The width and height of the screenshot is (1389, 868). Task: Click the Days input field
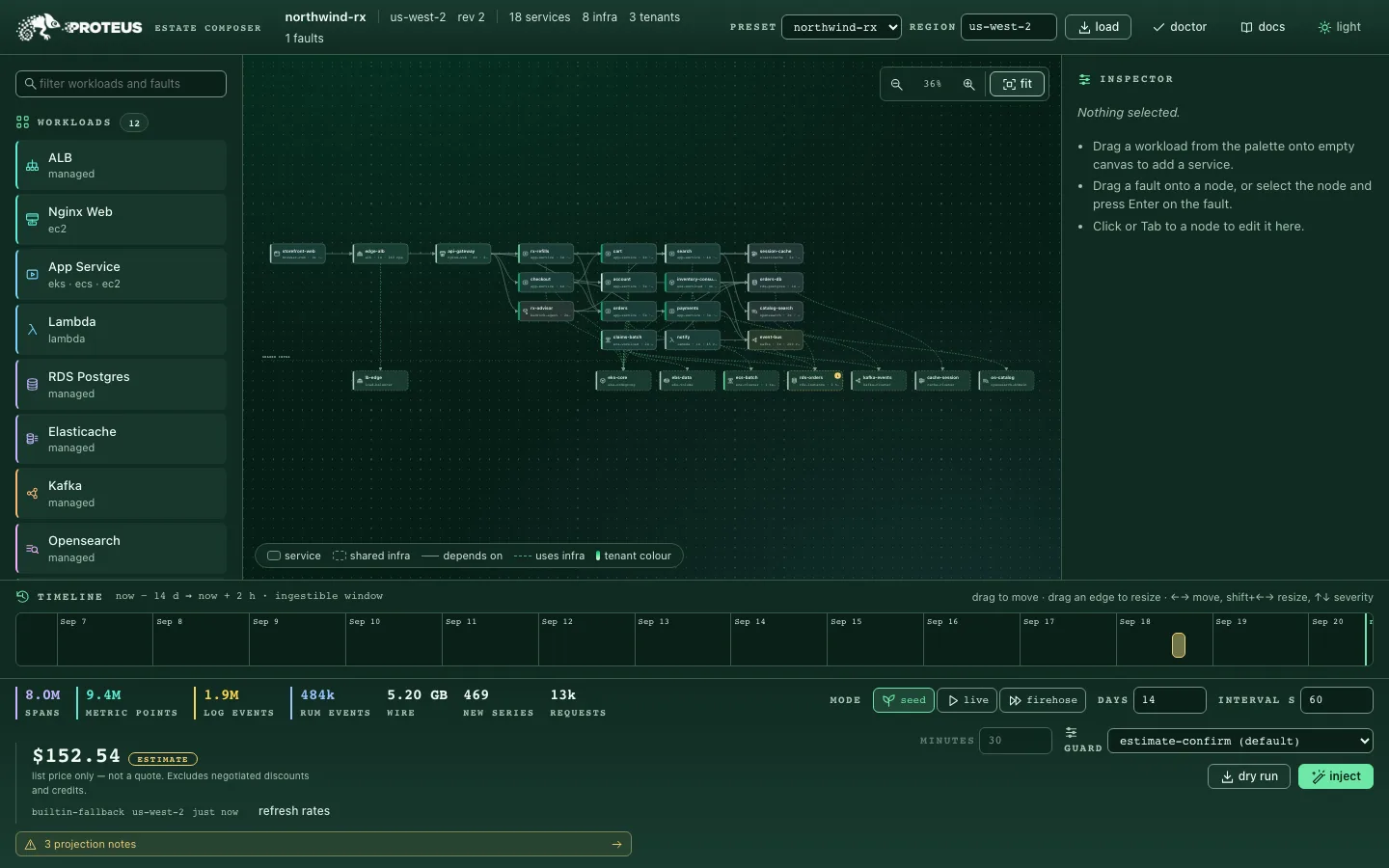tap(1170, 700)
